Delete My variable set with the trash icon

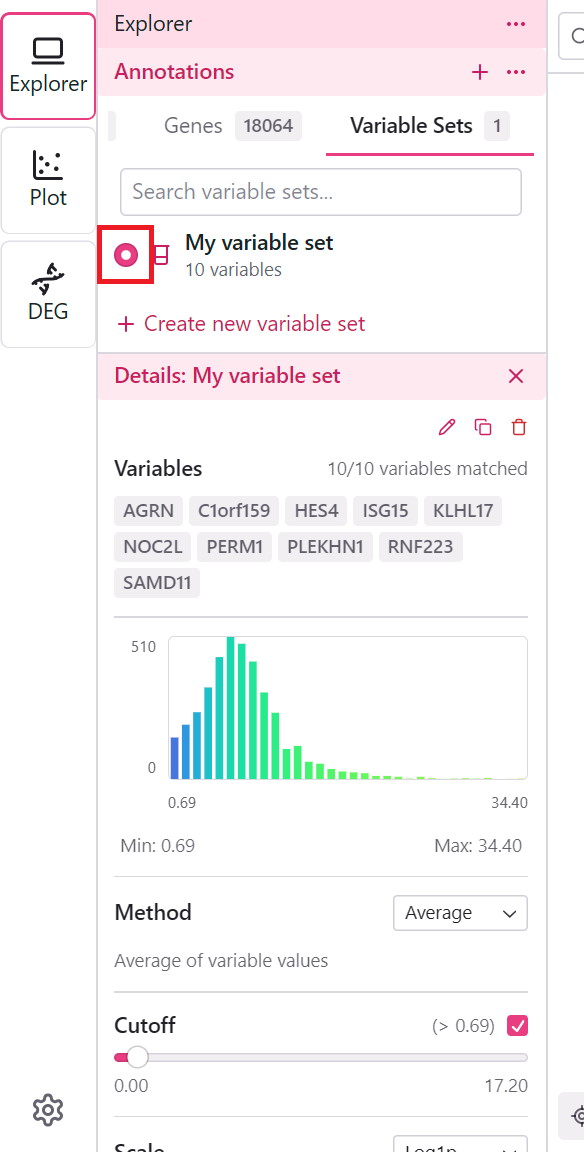click(519, 427)
